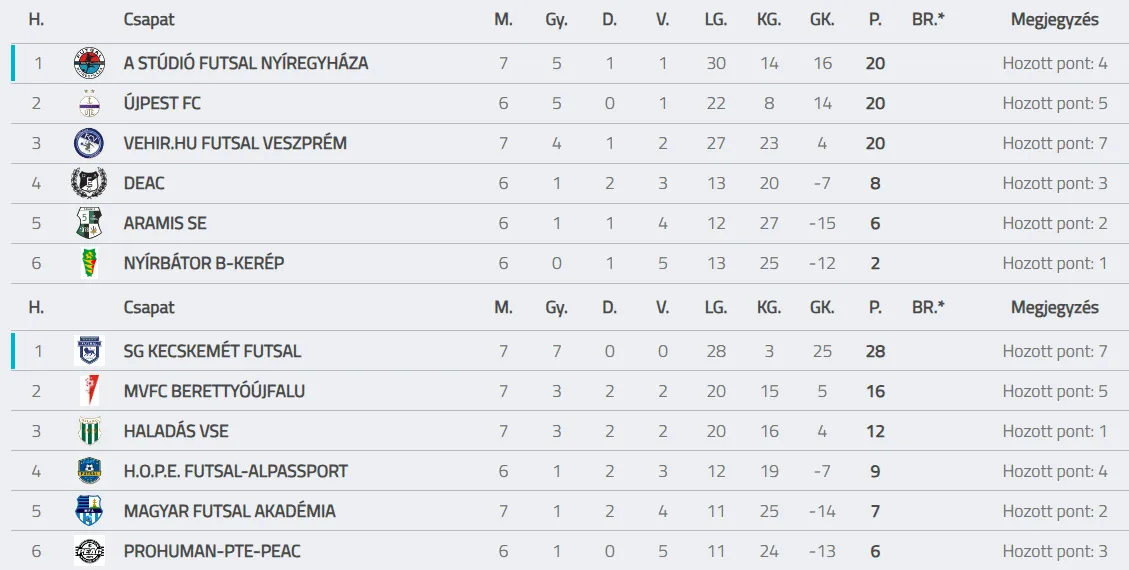Click the second table's 'Megjegyzés' column header
The width and height of the screenshot is (1129, 570).
pyautogui.click(x=1054, y=308)
